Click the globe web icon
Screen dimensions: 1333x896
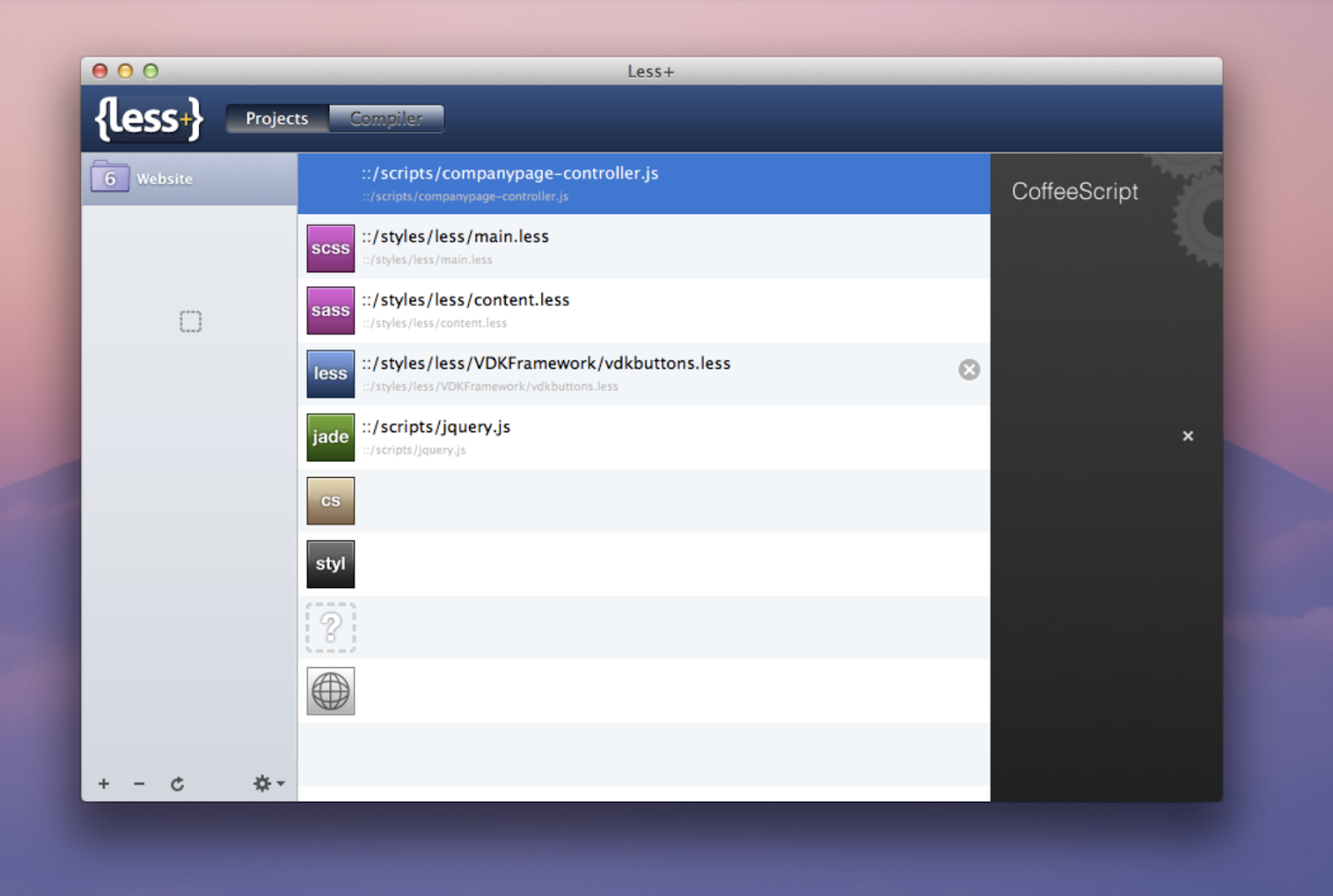331,691
